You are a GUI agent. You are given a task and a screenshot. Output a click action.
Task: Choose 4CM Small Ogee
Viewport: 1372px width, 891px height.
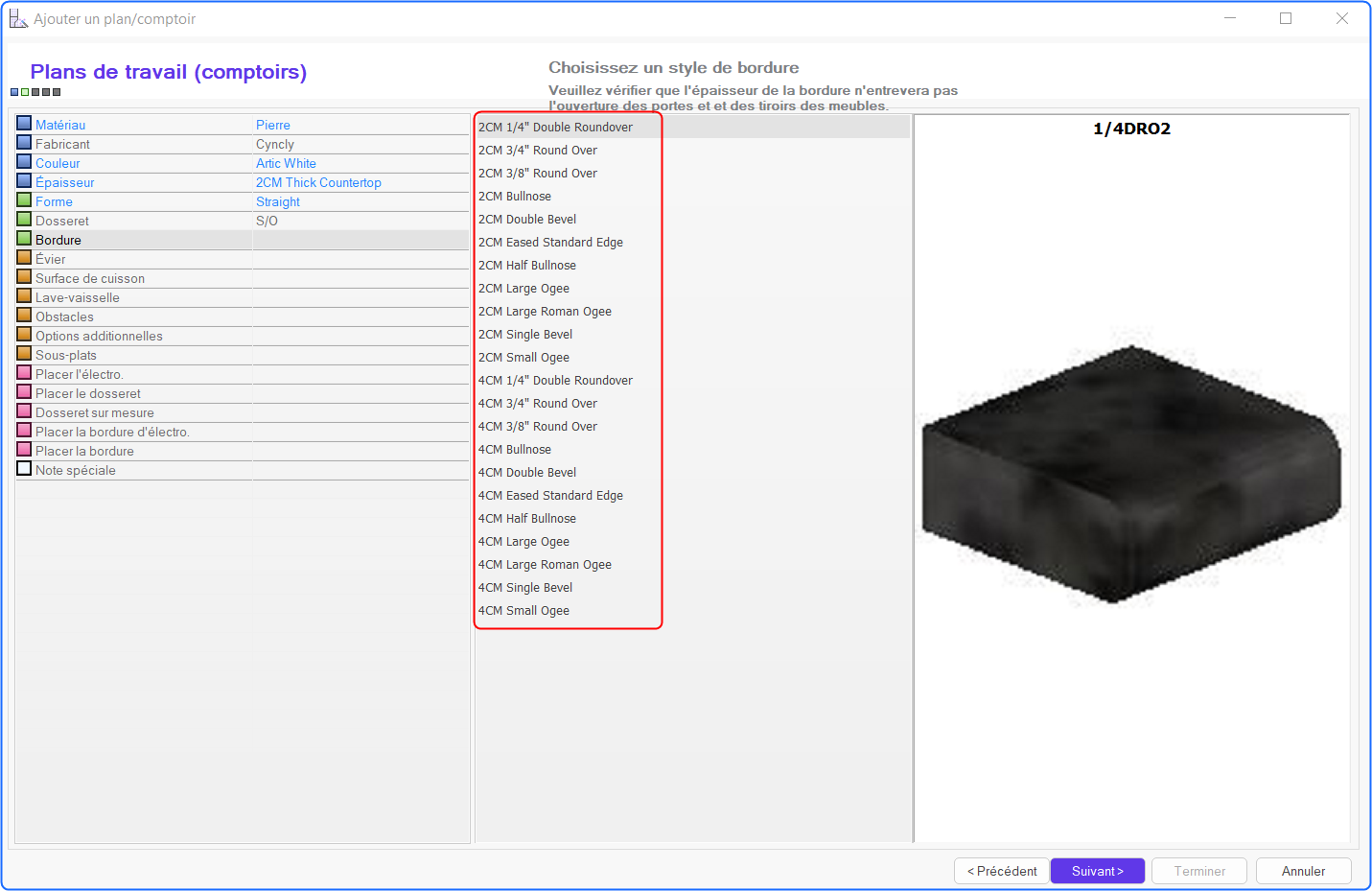tap(523, 610)
